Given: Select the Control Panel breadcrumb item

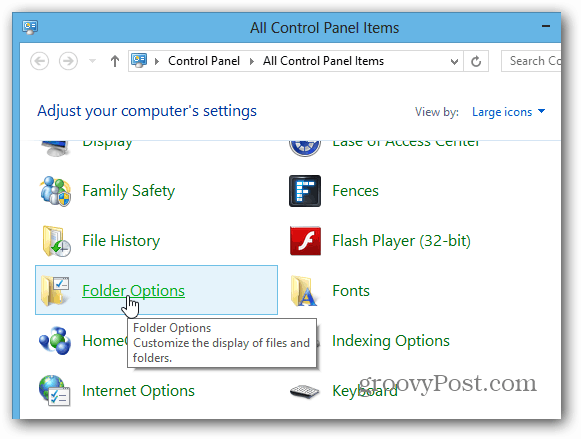Looking at the screenshot, I should [x=204, y=61].
